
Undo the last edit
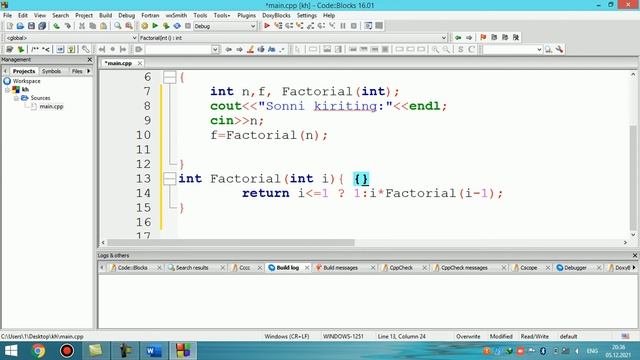[x=56, y=26]
